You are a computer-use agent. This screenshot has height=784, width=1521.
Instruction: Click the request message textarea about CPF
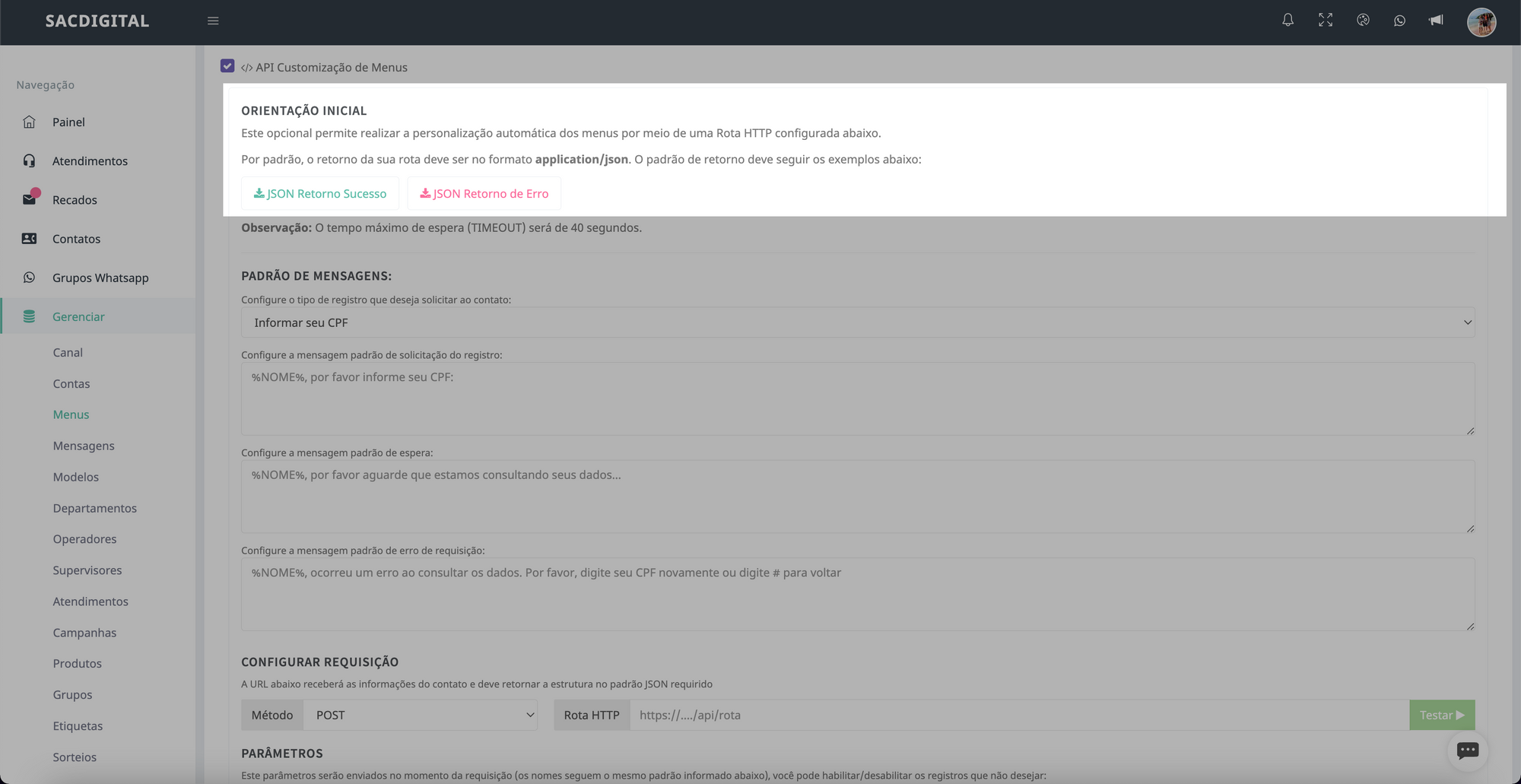[x=858, y=398]
